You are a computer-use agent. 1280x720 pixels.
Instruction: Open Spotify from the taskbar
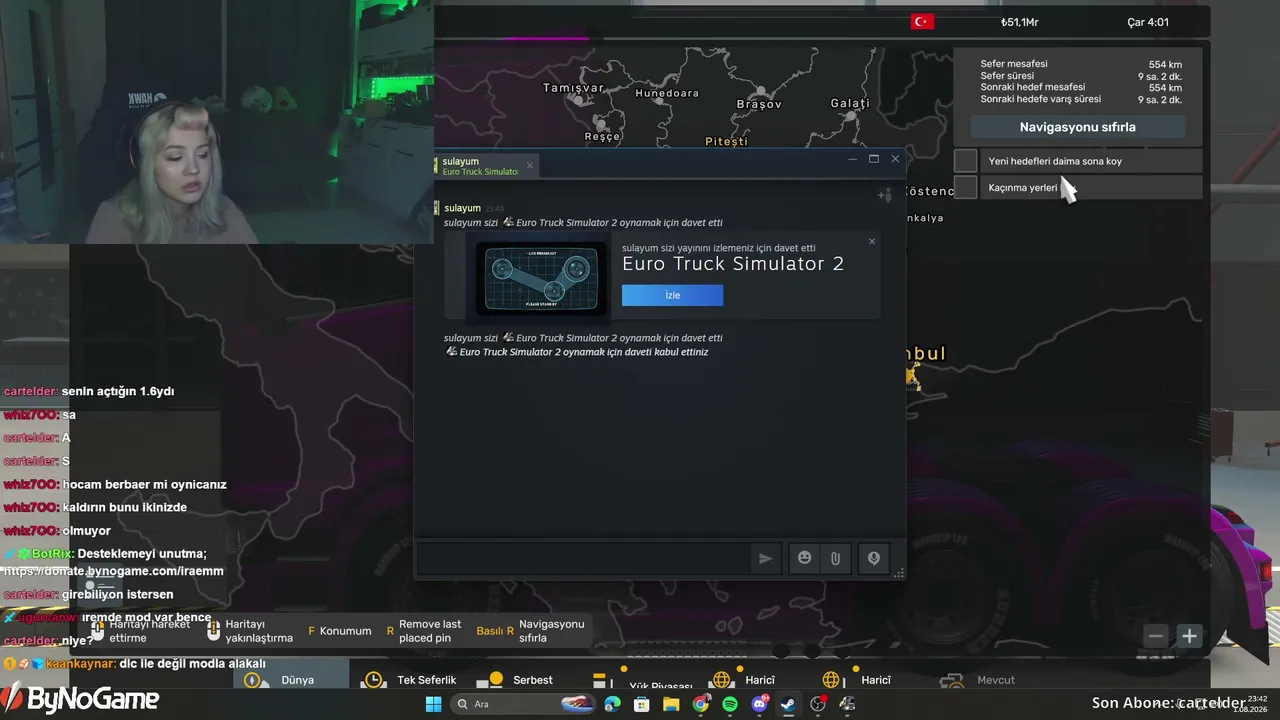coord(730,704)
